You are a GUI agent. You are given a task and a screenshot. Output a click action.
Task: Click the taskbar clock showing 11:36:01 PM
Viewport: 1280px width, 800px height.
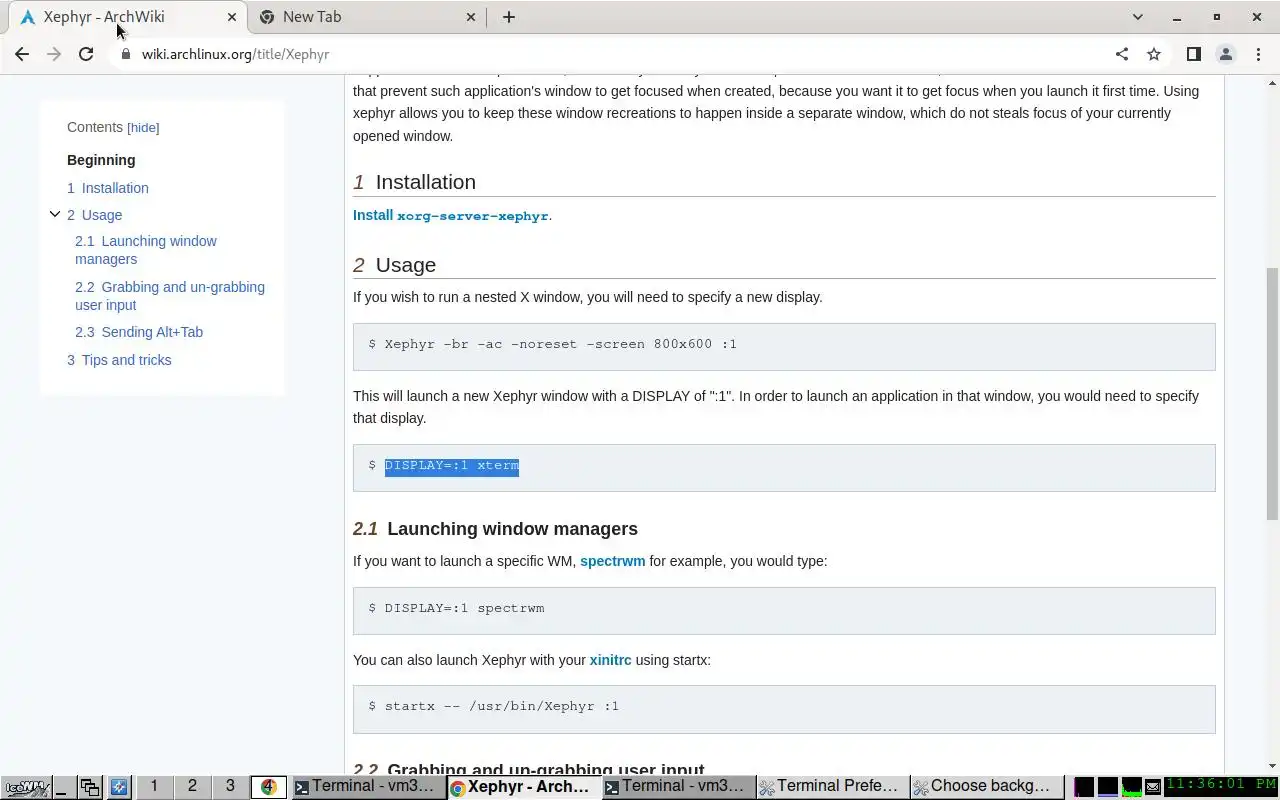(1220, 786)
